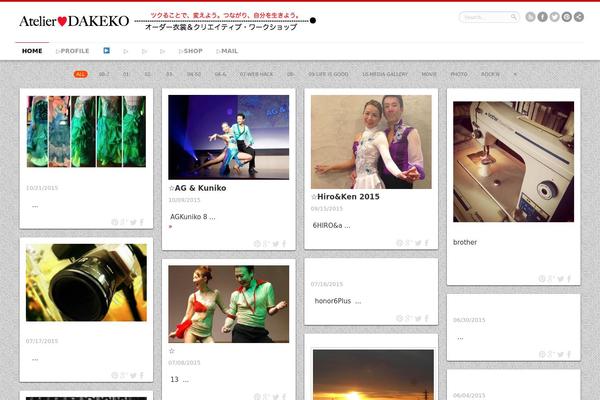Share honor6Plus card on Facebook
Viewport: 600px width, 400px height.
426,318
